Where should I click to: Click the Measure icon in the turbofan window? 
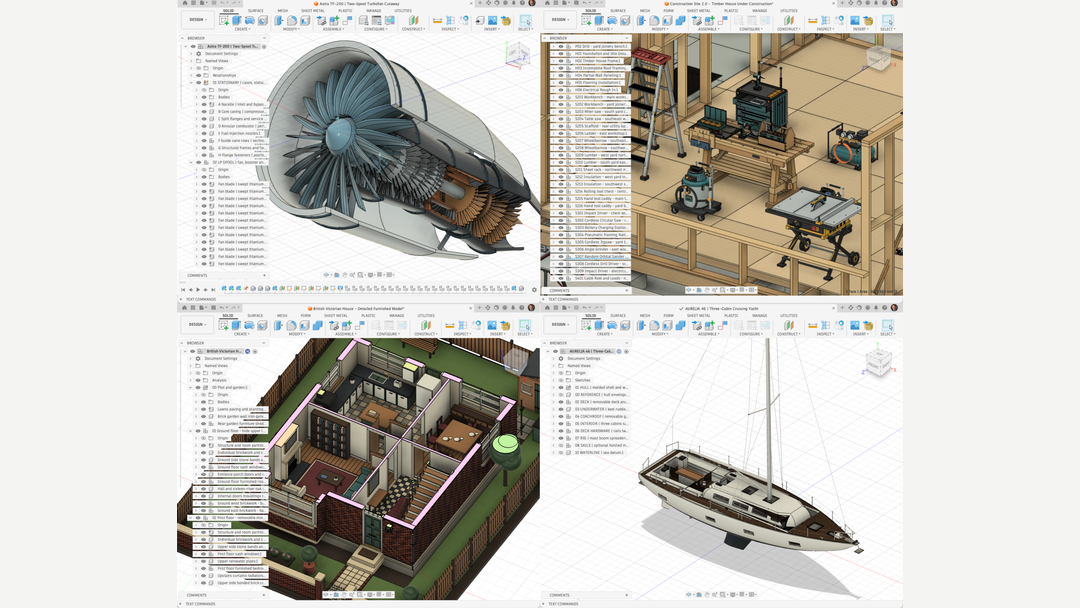click(437, 21)
